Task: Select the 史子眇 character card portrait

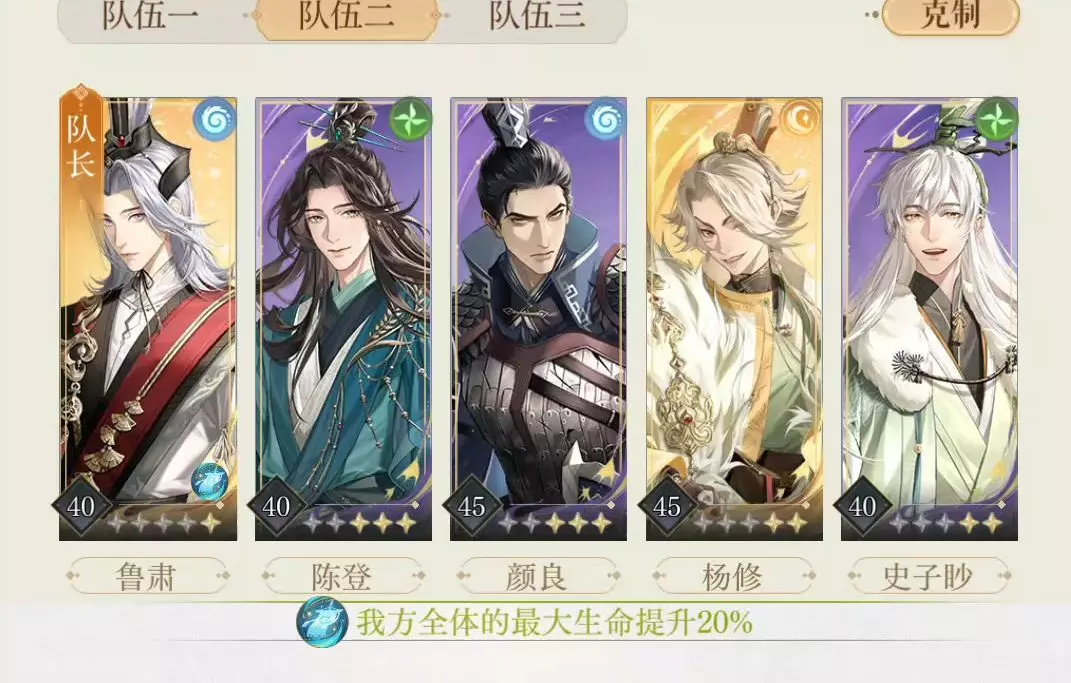Action: tap(929, 319)
